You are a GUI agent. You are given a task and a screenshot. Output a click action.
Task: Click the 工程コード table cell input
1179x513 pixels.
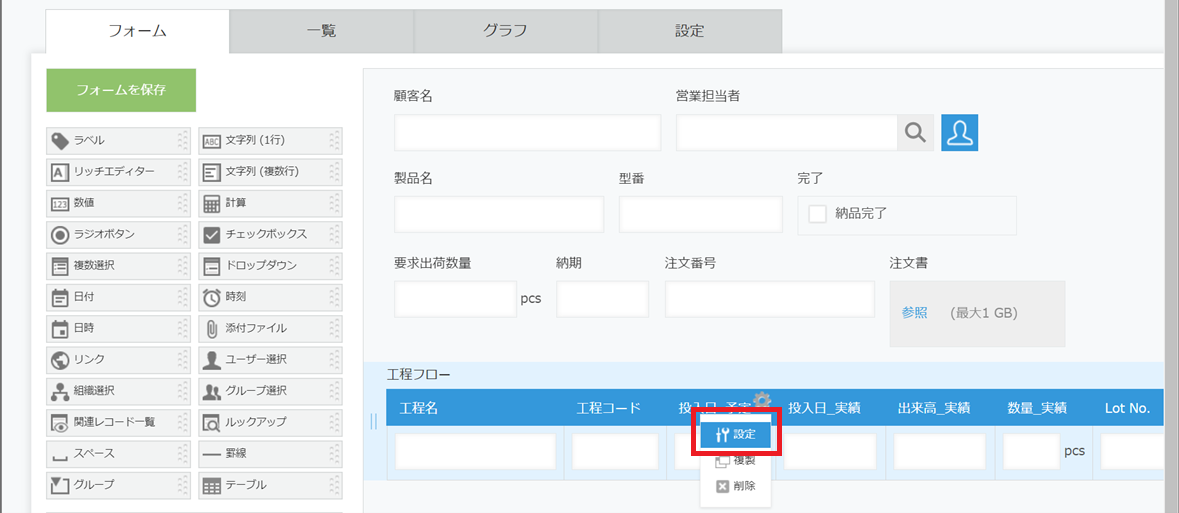(x=615, y=451)
